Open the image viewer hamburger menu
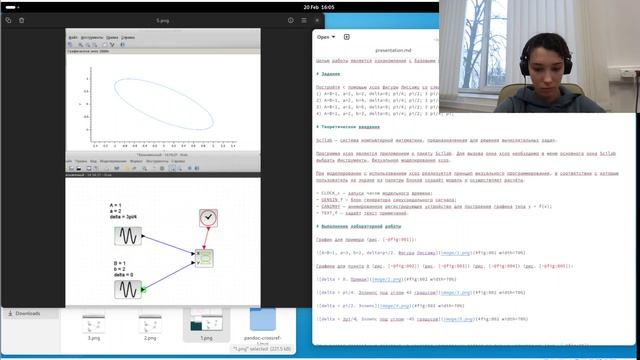 pyautogui.click(x=304, y=20)
